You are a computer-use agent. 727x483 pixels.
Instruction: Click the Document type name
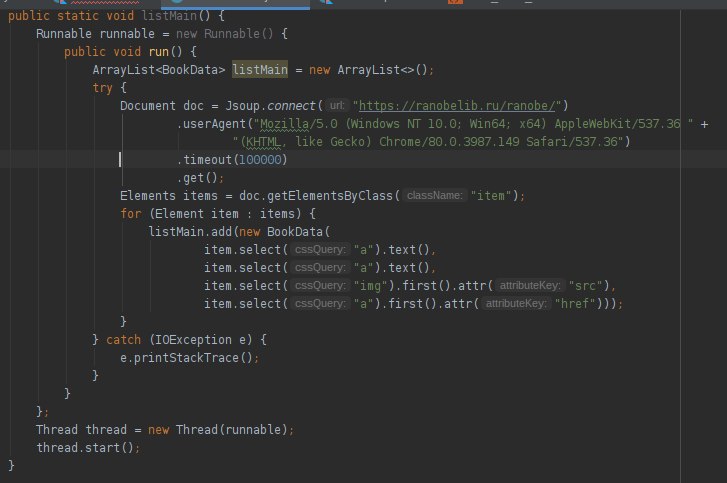[x=148, y=106]
